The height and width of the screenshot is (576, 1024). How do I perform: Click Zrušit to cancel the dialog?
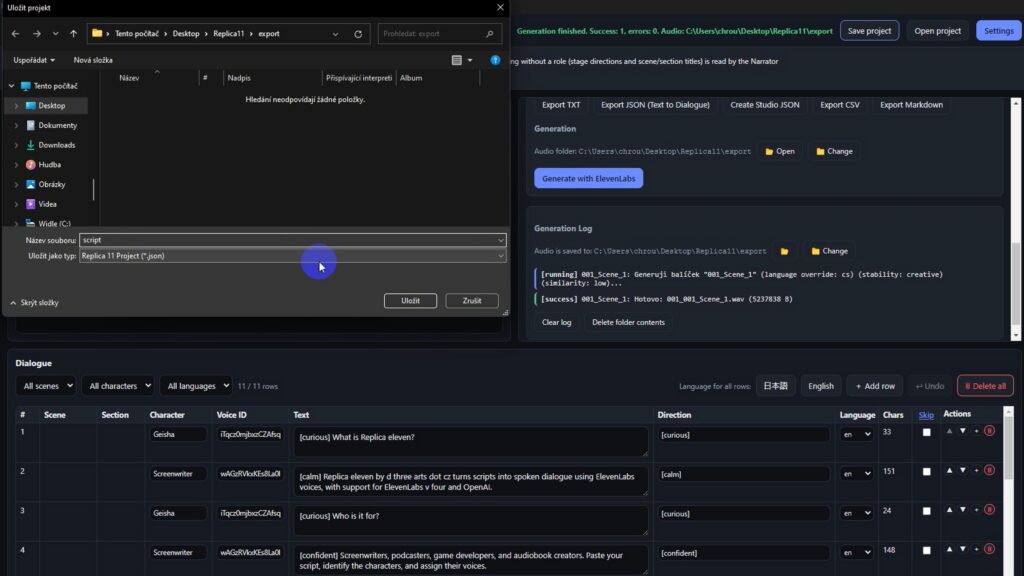472,300
